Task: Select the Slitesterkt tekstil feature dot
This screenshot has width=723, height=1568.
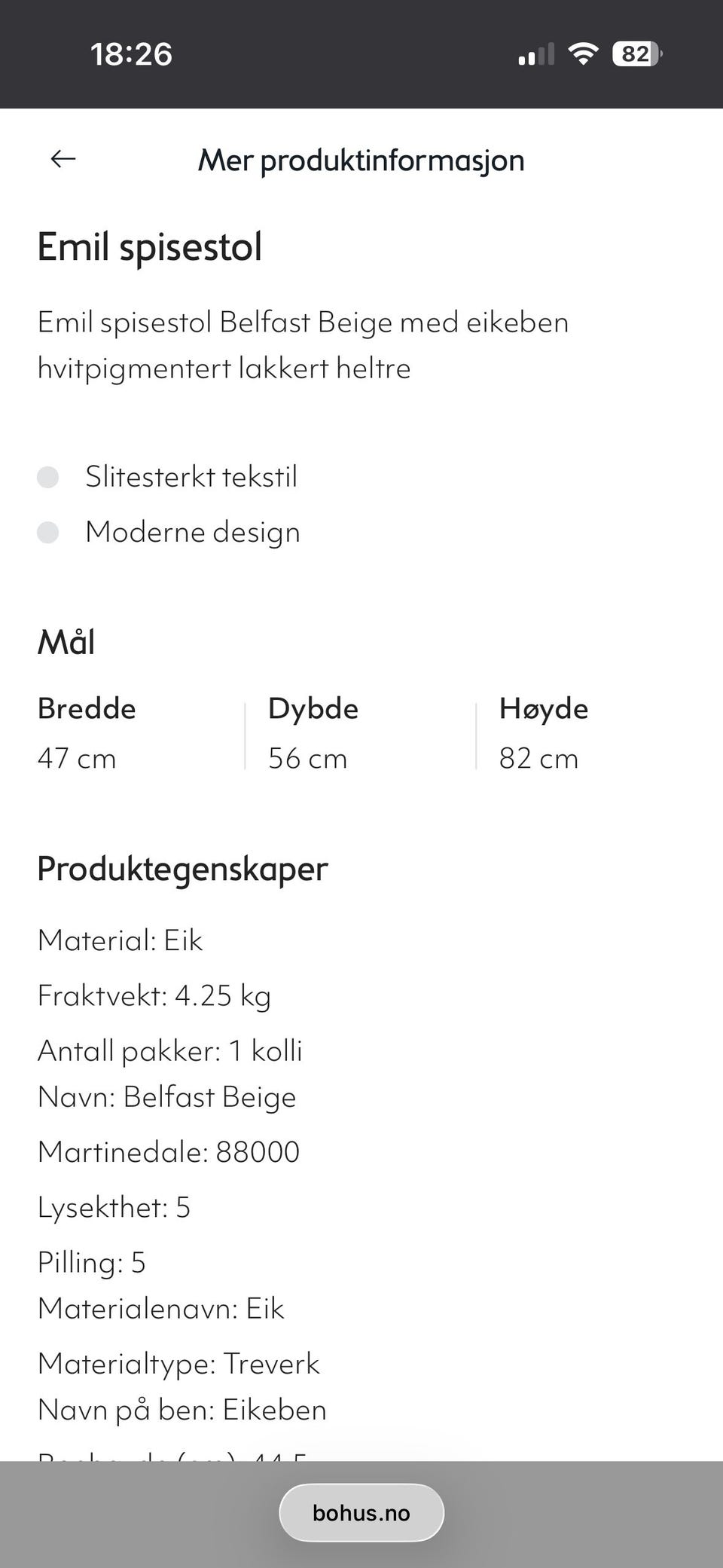Action: pyautogui.click(x=50, y=476)
